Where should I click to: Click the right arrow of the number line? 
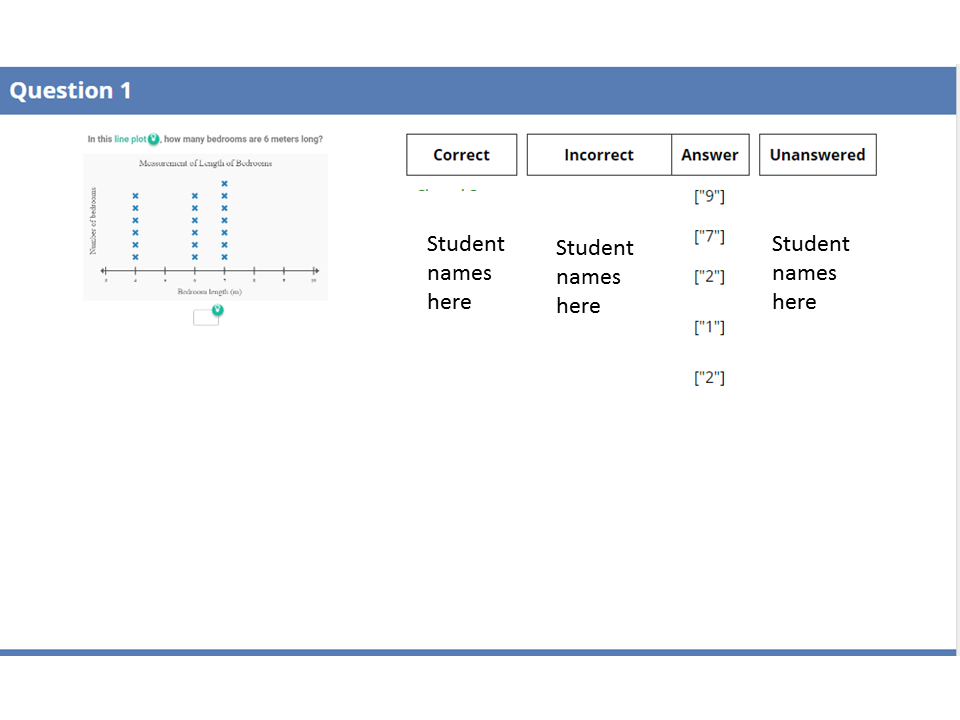point(315,271)
